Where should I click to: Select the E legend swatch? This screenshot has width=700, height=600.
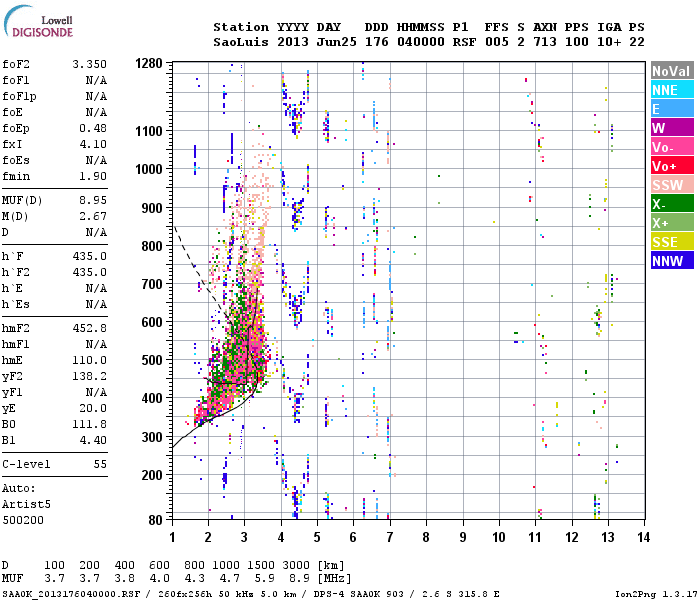coord(672,109)
